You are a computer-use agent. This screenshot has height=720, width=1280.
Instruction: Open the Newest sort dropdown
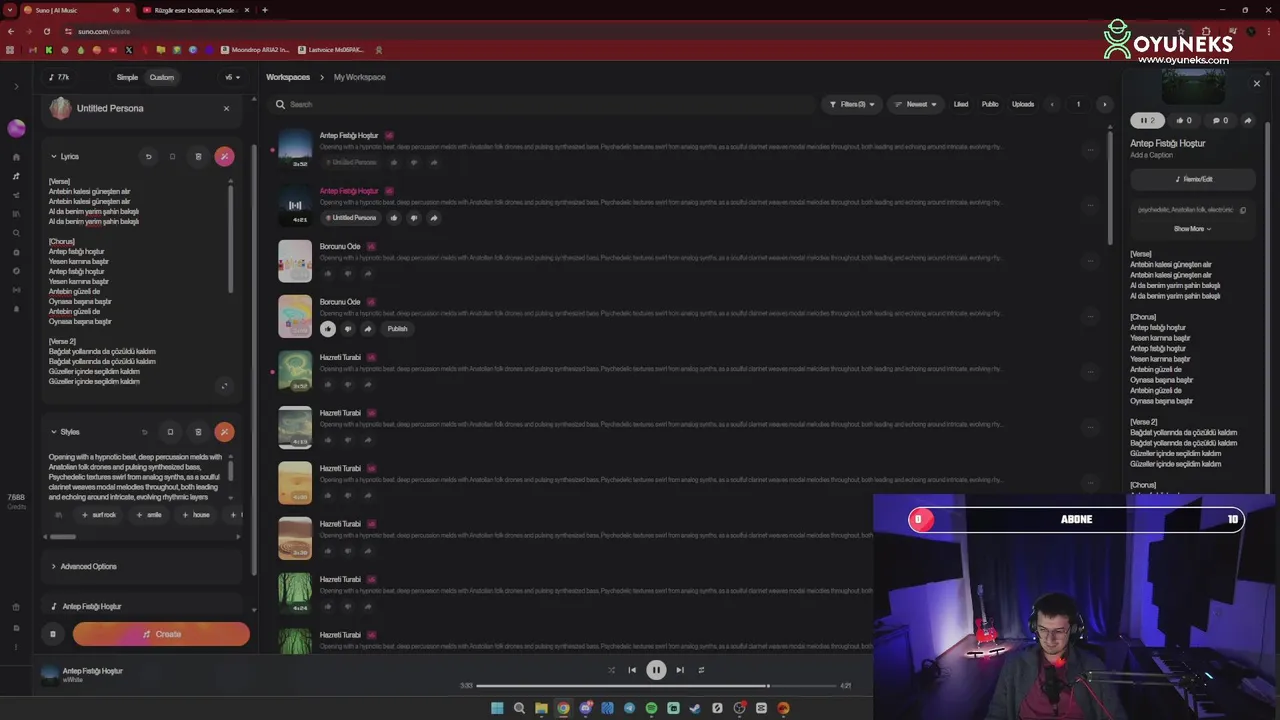point(916,104)
